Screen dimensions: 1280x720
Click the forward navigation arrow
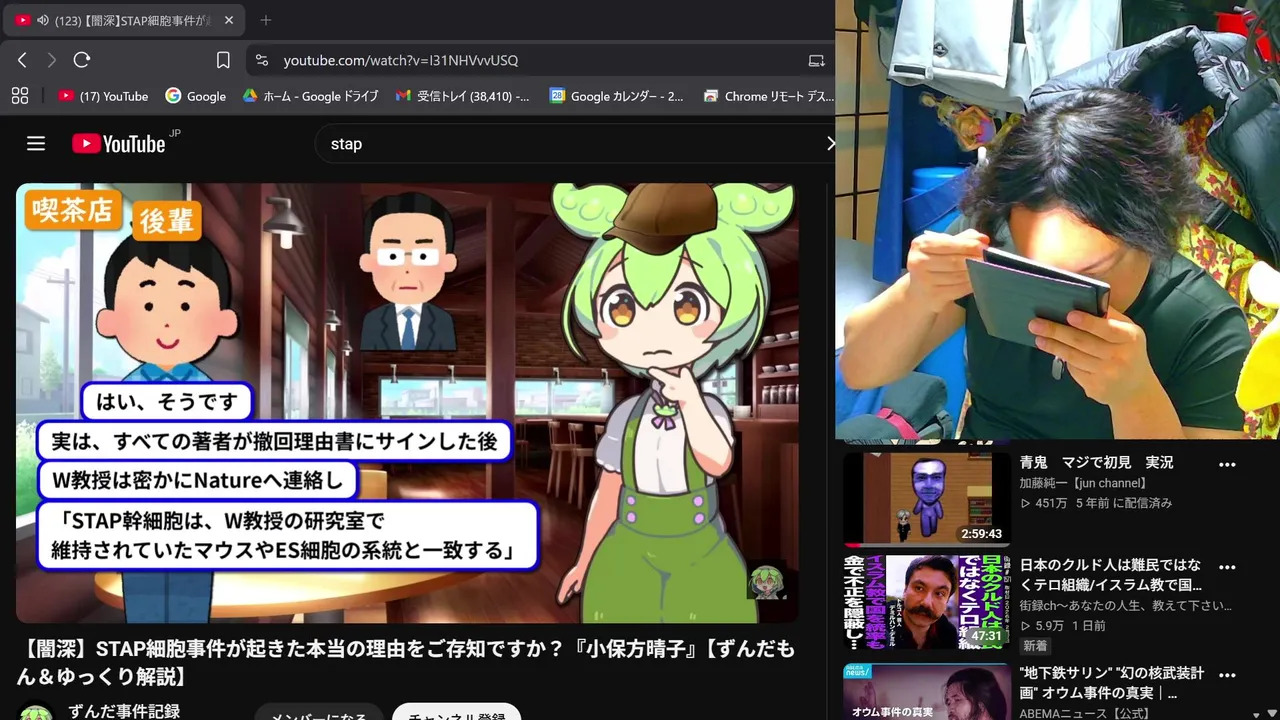(52, 60)
